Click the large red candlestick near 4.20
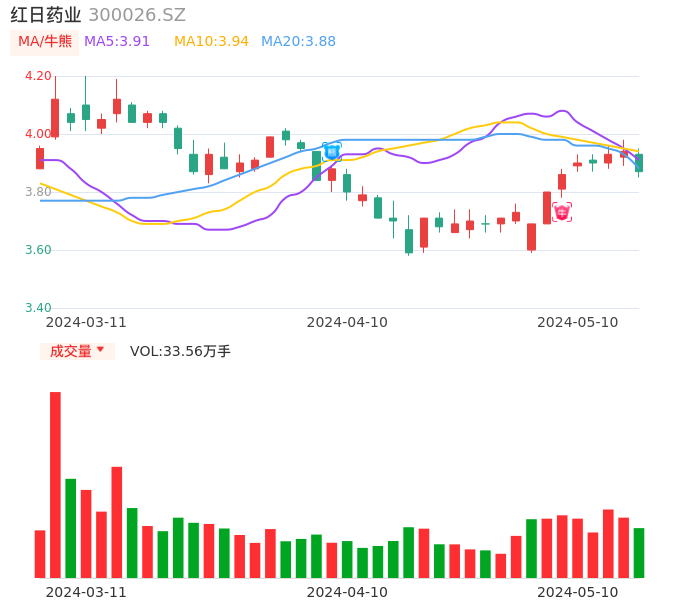 point(55,117)
